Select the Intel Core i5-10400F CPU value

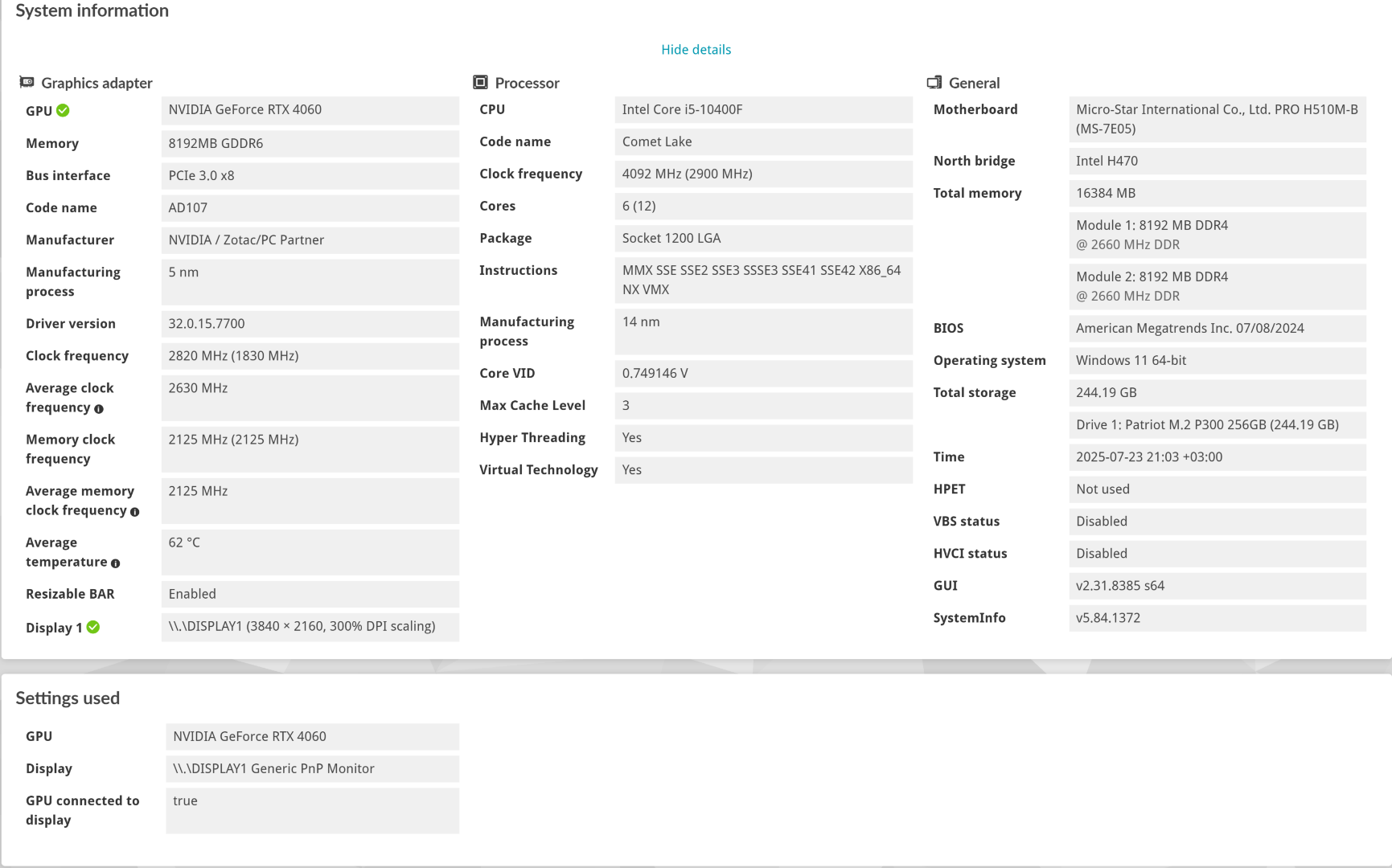click(764, 110)
